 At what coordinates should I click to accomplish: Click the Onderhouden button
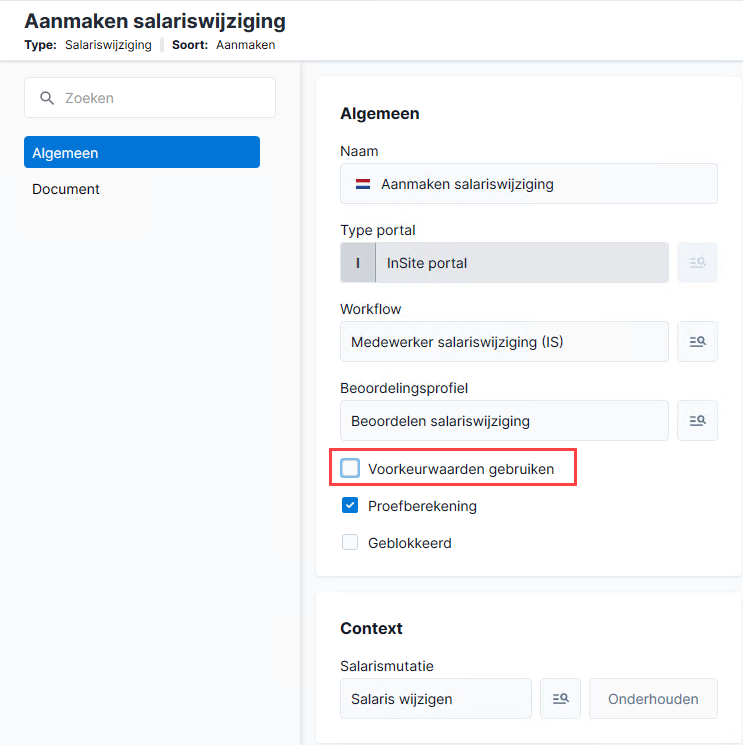pos(653,698)
